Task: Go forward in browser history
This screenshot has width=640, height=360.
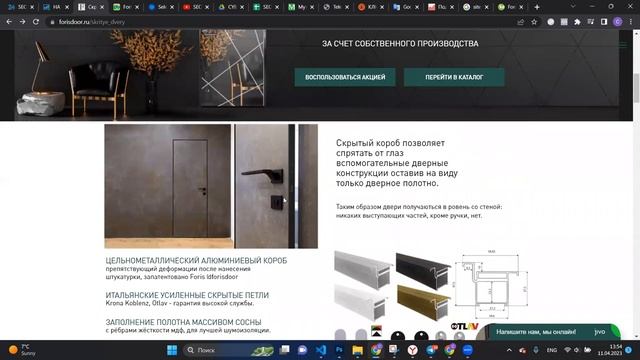Action: point(22,22)
